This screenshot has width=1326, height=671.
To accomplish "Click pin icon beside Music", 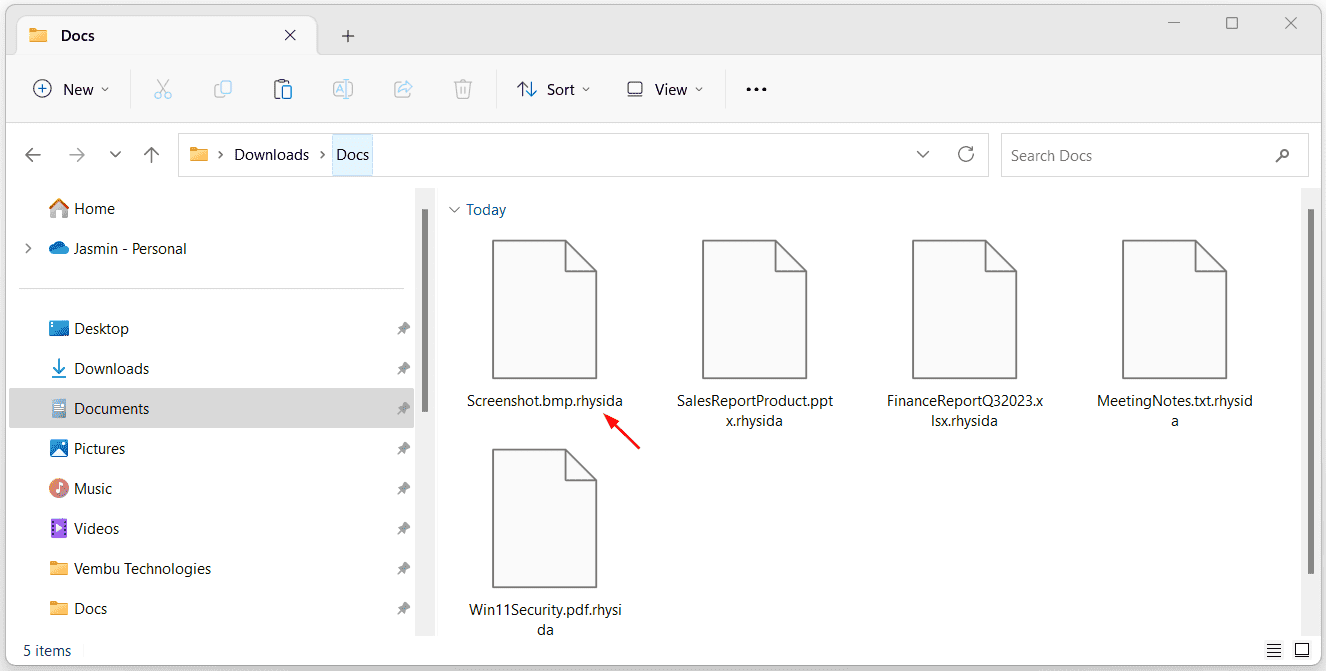I will (x=403, y=489).
